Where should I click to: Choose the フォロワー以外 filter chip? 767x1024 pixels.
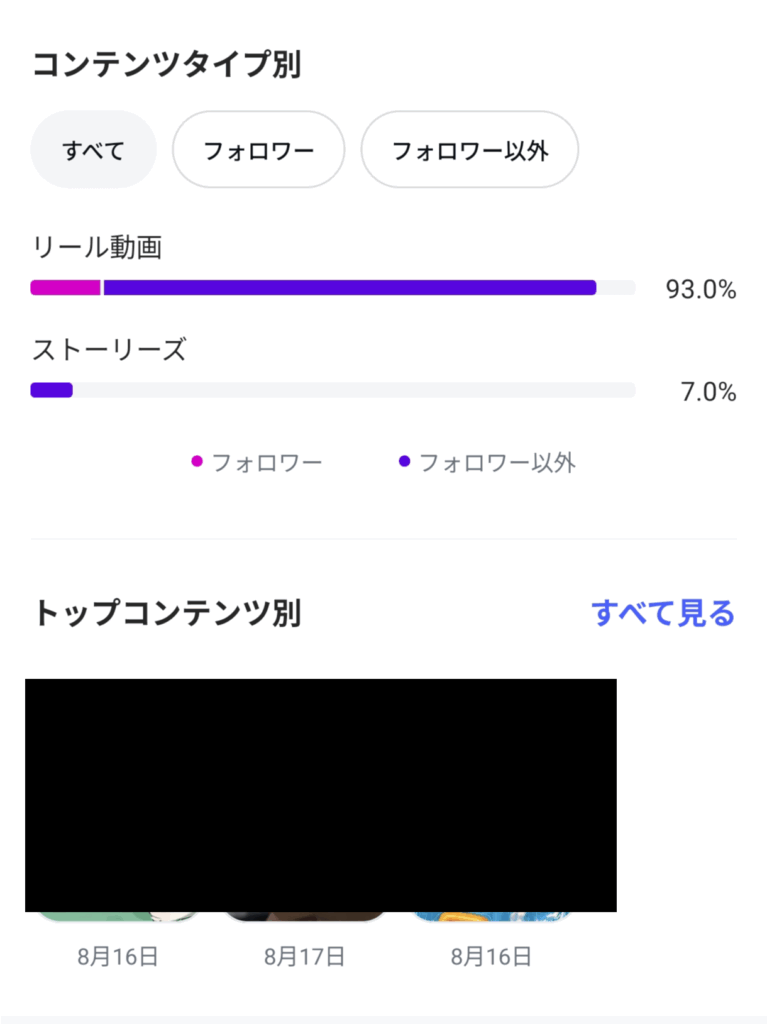(x=469, y=150)
